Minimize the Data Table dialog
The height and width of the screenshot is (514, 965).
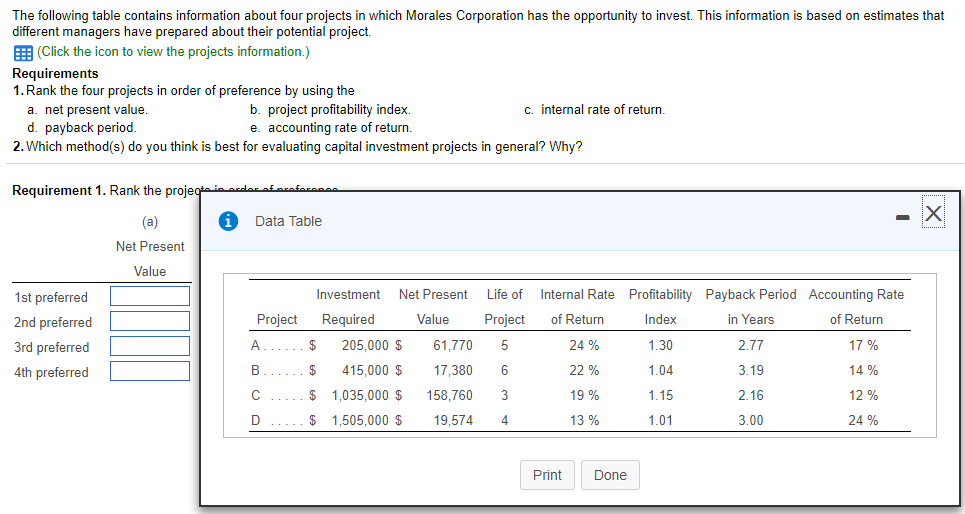click(x=901, y=214)
